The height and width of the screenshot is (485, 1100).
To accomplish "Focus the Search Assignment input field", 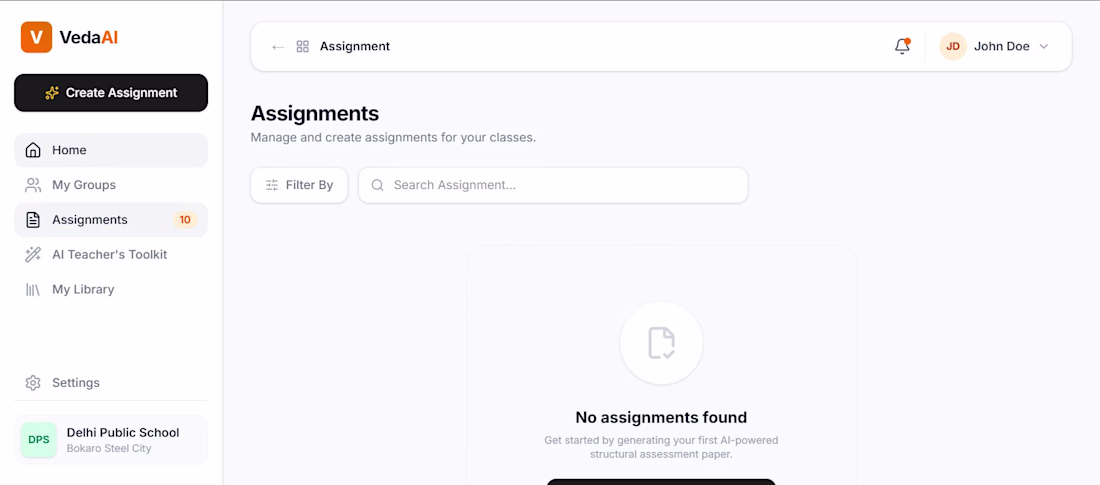I will (553, 185).
